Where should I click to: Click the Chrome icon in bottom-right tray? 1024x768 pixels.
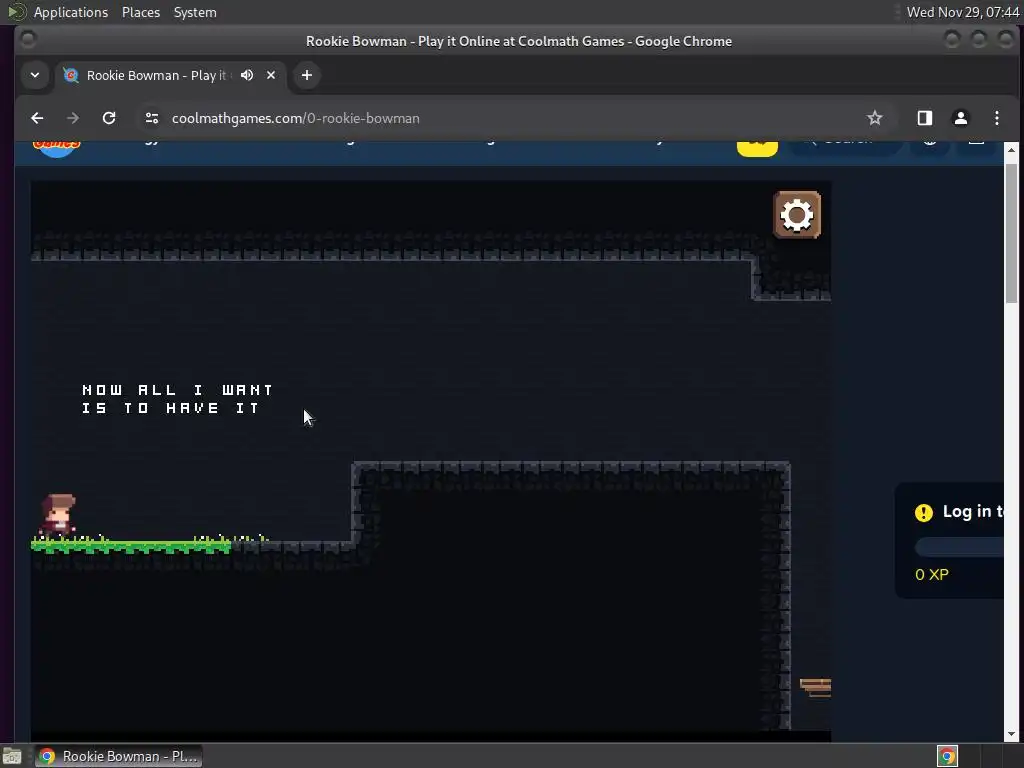947,756
